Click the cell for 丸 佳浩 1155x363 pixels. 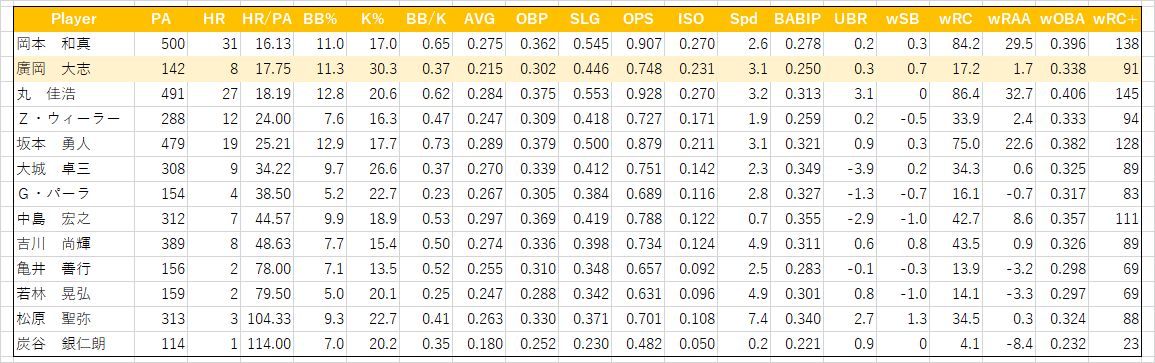pyautogui.click(x=74, y=94)
